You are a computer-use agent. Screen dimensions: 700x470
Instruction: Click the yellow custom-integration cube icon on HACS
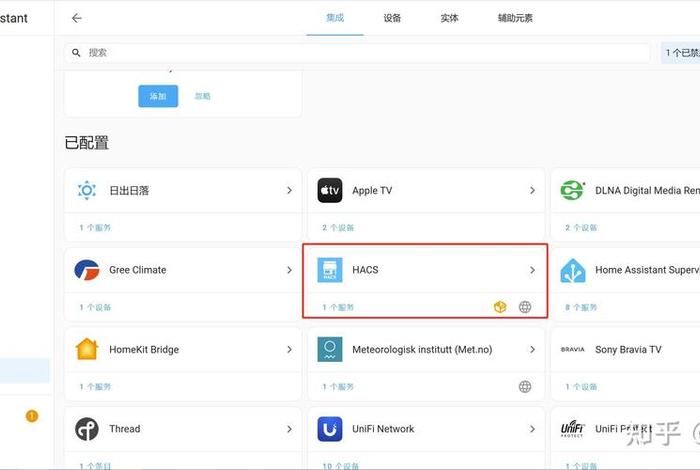point(500,307)
